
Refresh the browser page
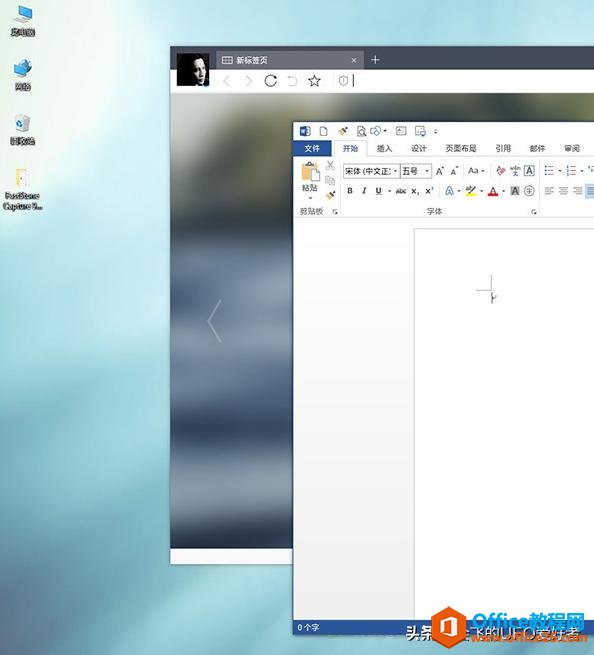(271, 81)
